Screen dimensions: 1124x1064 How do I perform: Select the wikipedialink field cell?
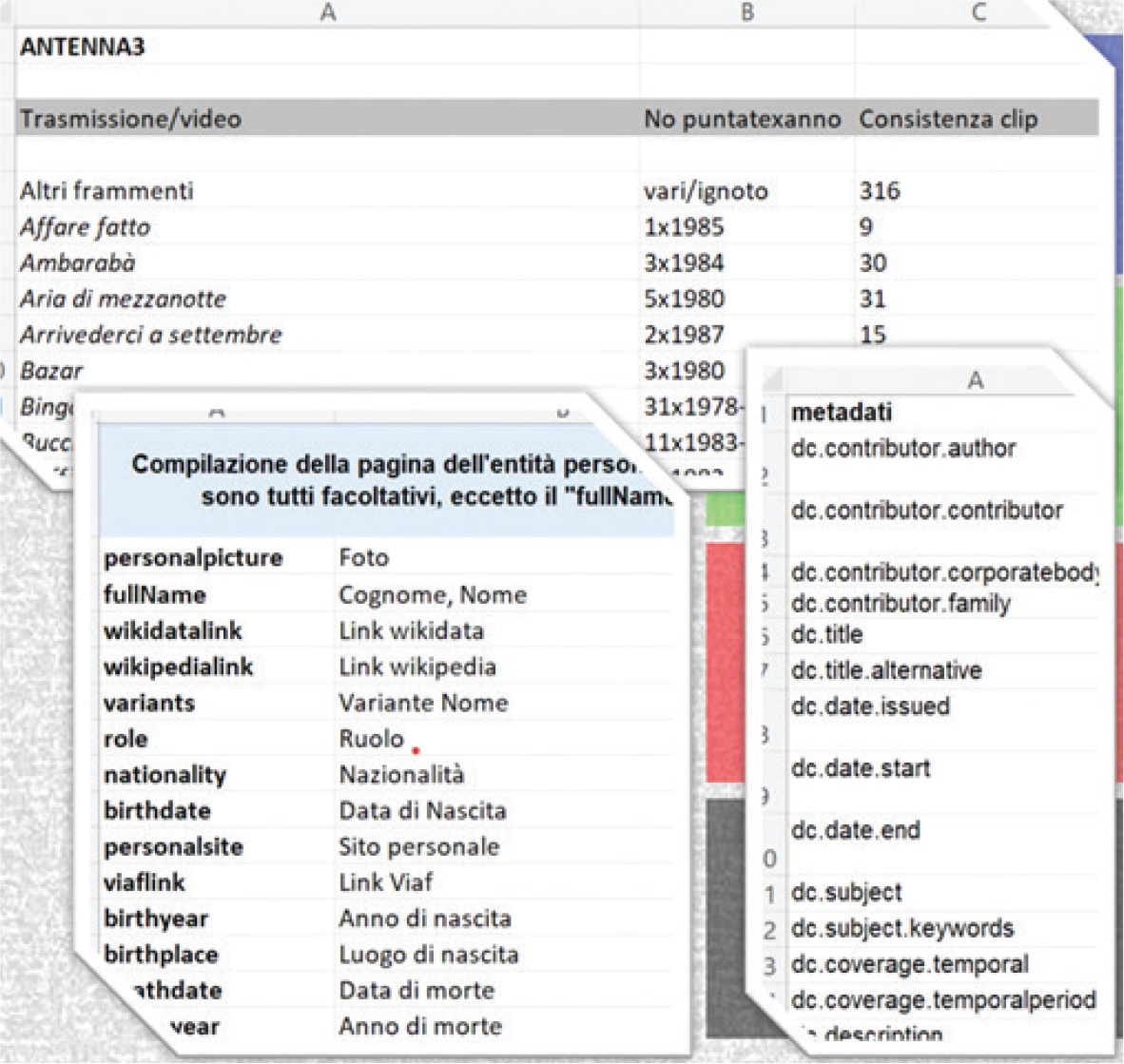(217, 667)
